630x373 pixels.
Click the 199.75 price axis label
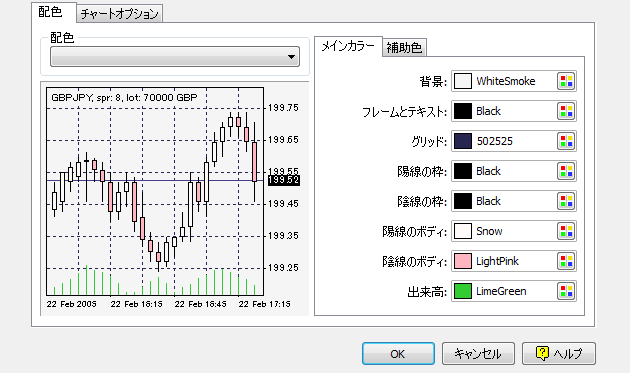(283, 108)
